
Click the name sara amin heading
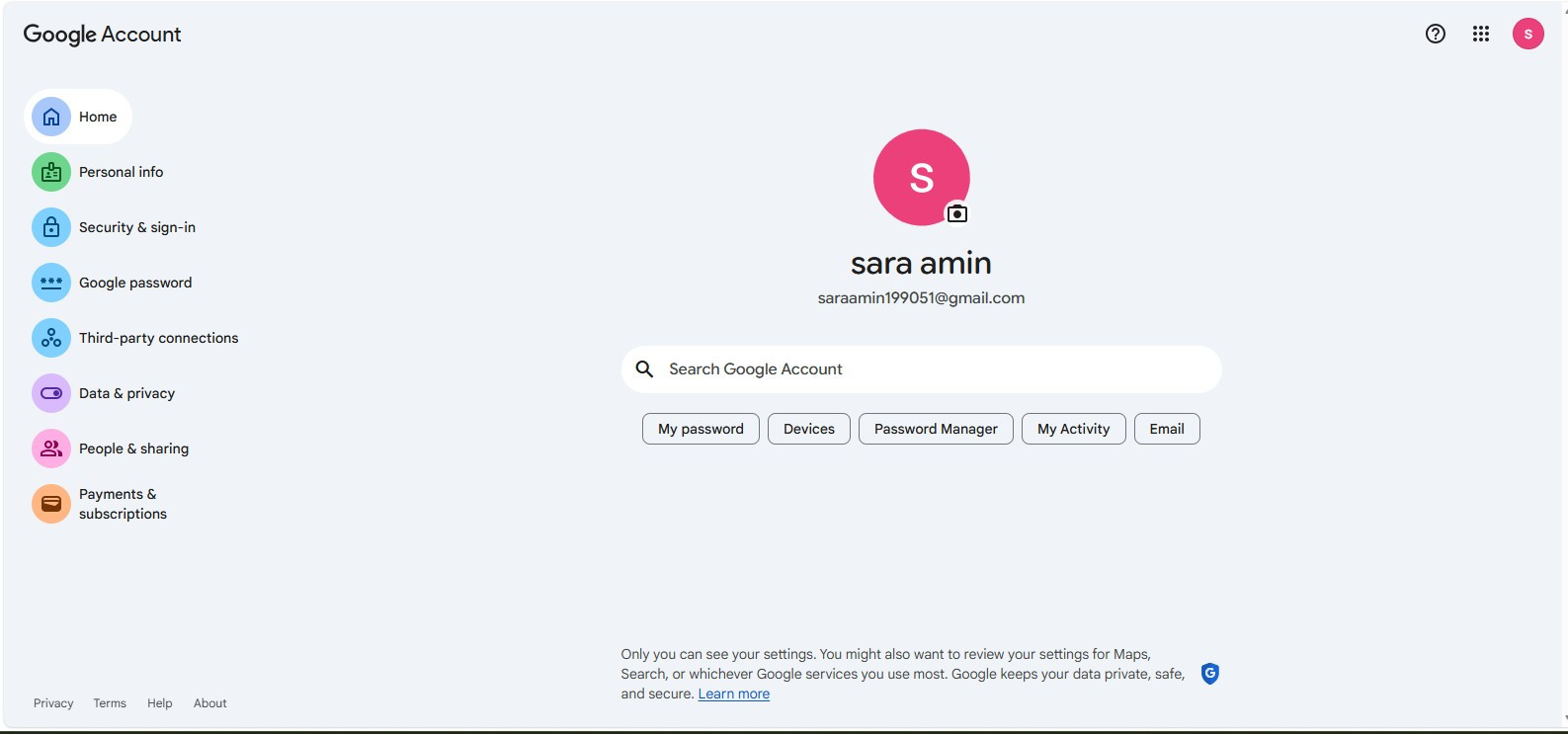point(921,263)
